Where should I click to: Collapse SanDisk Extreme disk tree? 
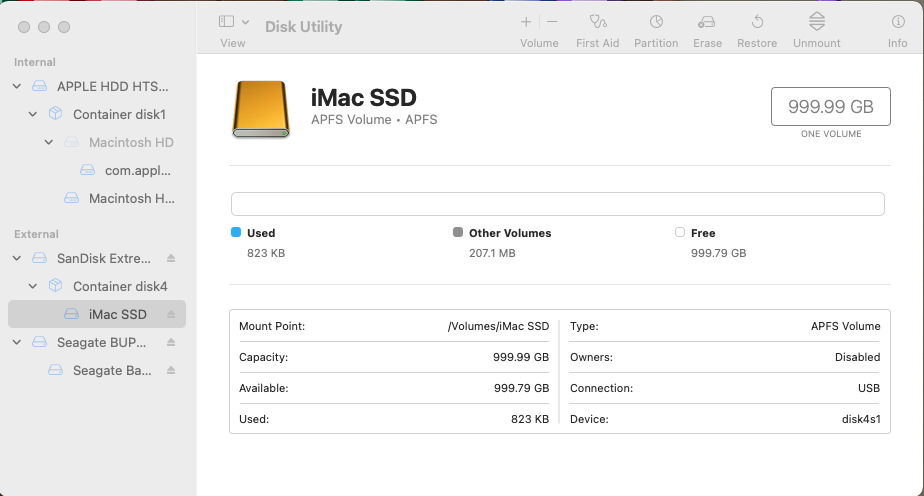(x=17, y=259)
